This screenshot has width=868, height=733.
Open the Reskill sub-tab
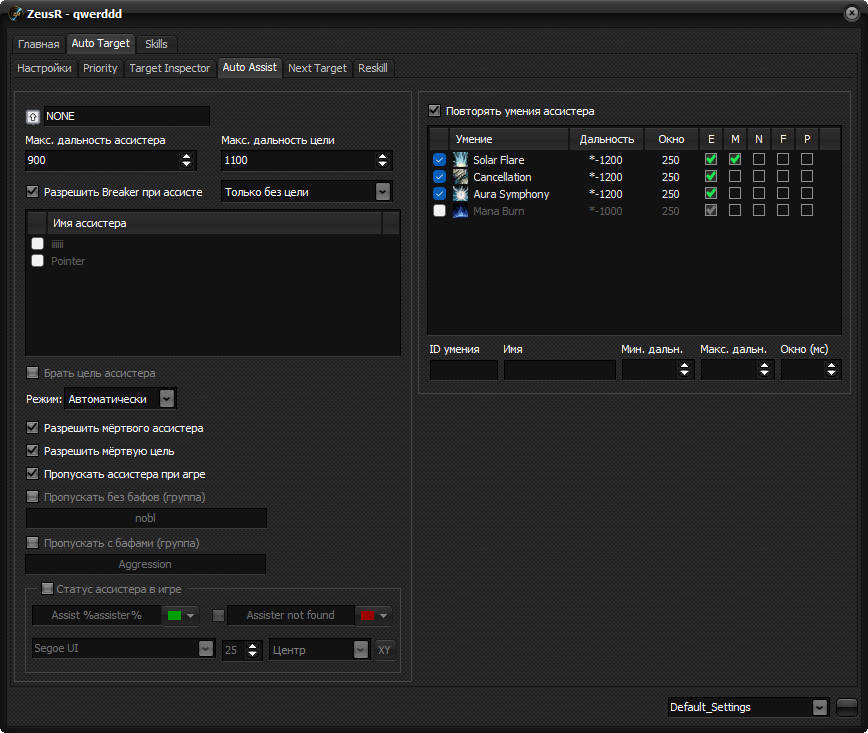(373, 68)
